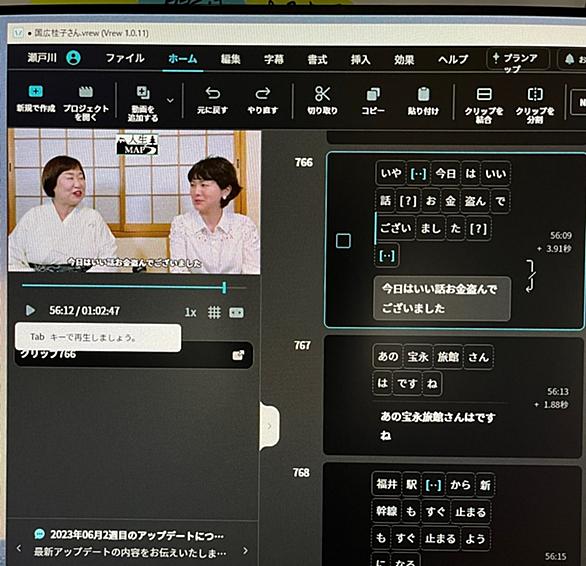Select the ホーム tab
The width and height of the screenshot is (586, 566).
182,59
